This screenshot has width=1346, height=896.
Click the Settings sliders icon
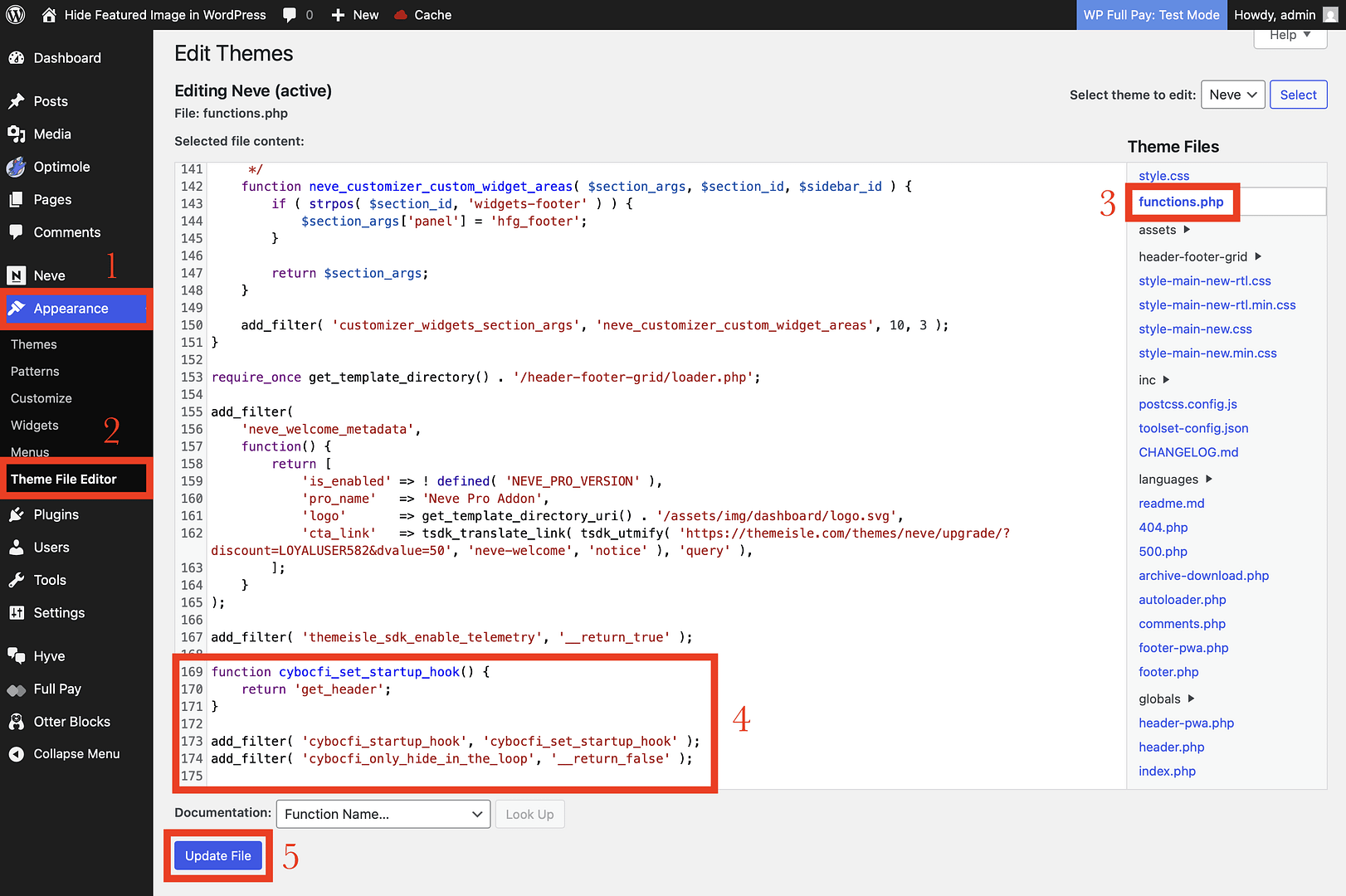click(17, 613)
